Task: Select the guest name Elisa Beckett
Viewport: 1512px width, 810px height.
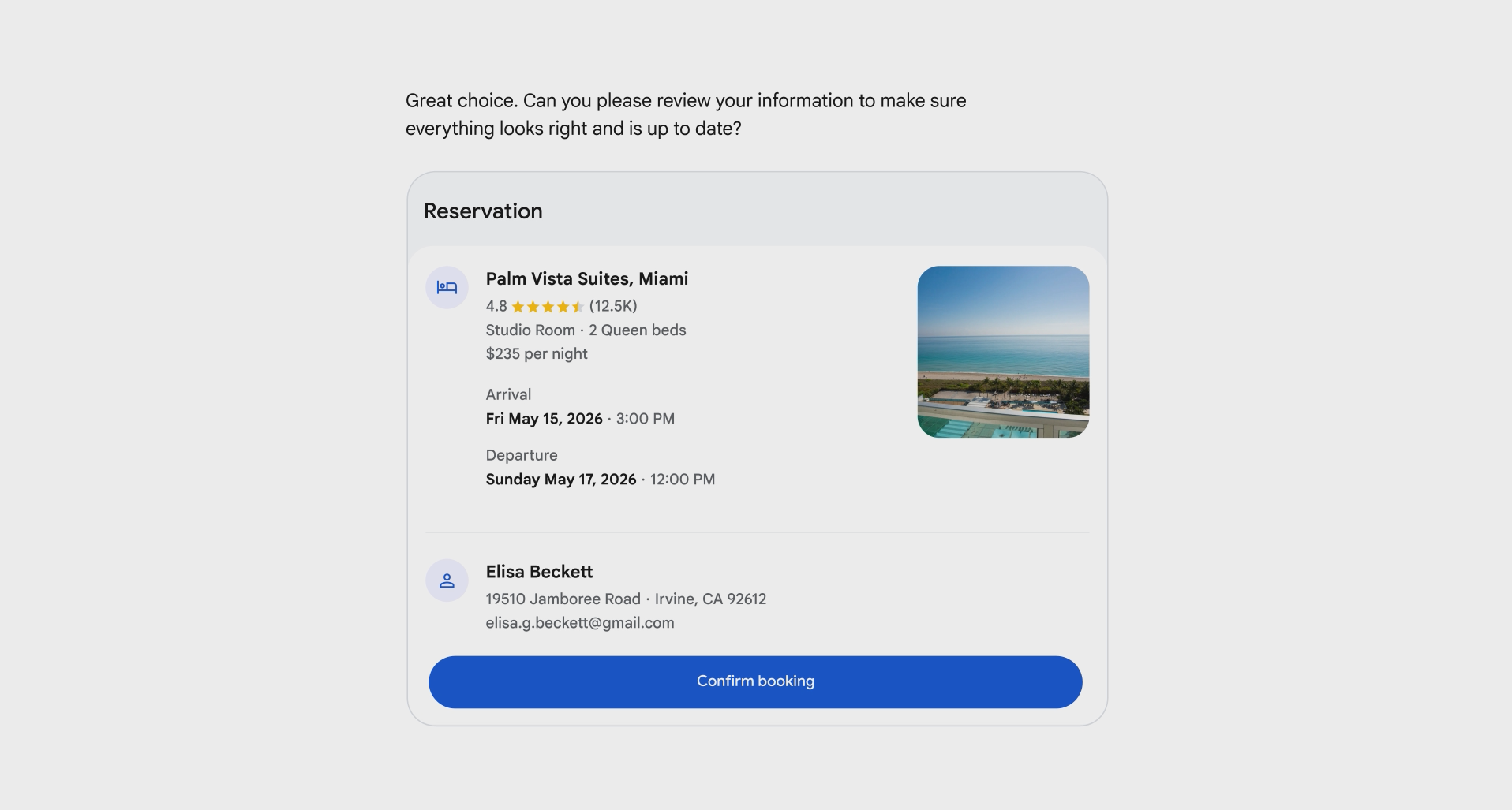Action: 539,572
